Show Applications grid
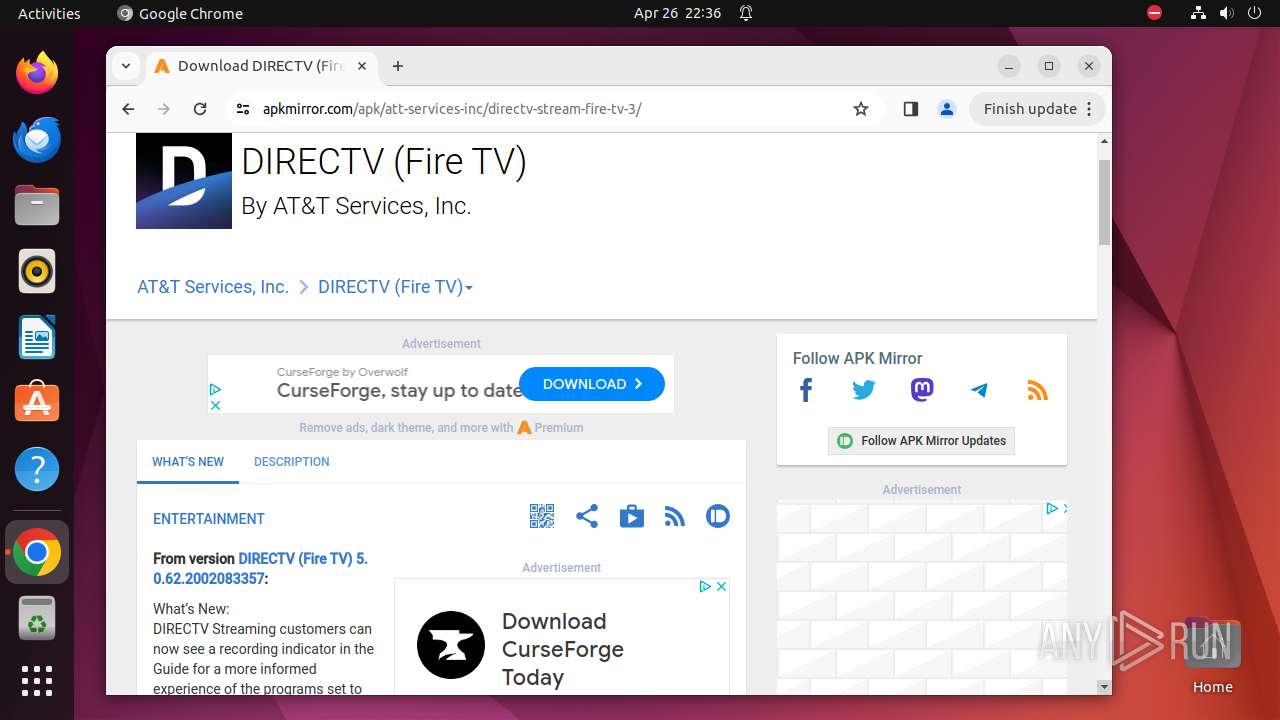 pos(37,681)
